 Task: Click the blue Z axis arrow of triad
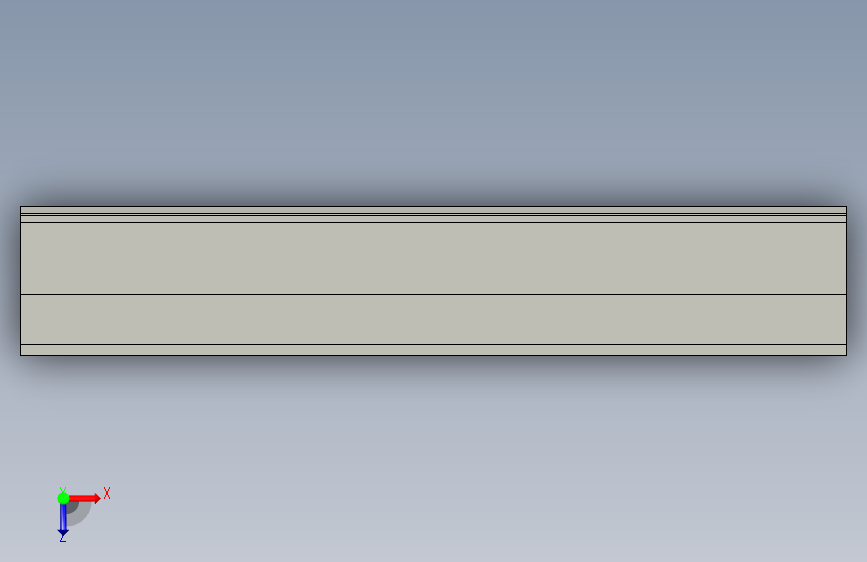click(x=63, y=519)
